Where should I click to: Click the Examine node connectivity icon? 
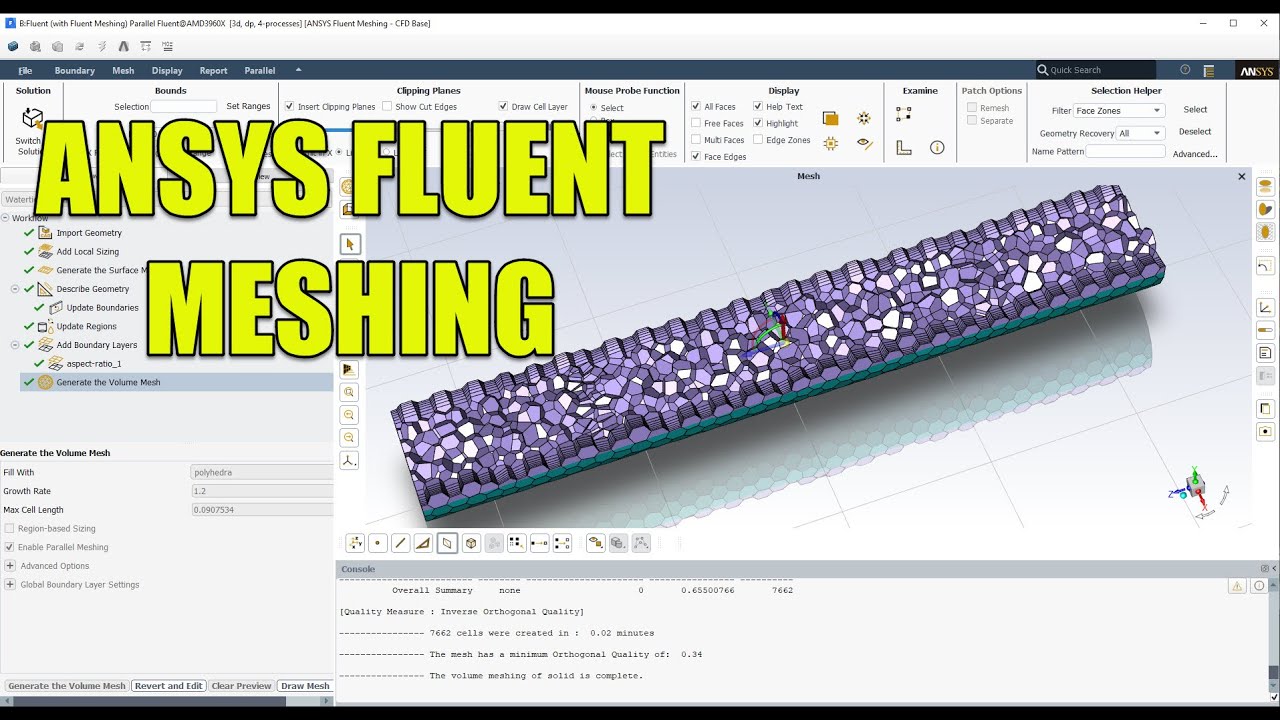pyautogui.click(x=904, y=114)
